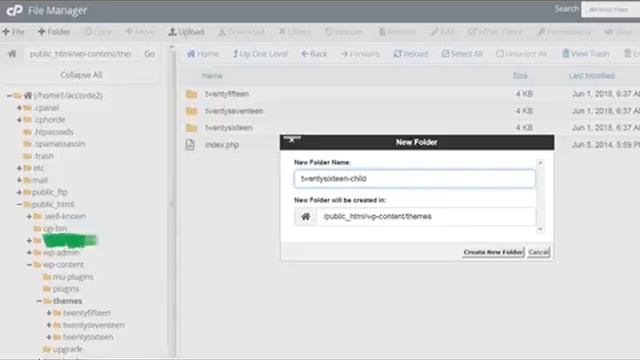The height and width of the screenshot is (360, 640).
Task: Click the View toolbar button
Action: [618, 31]
